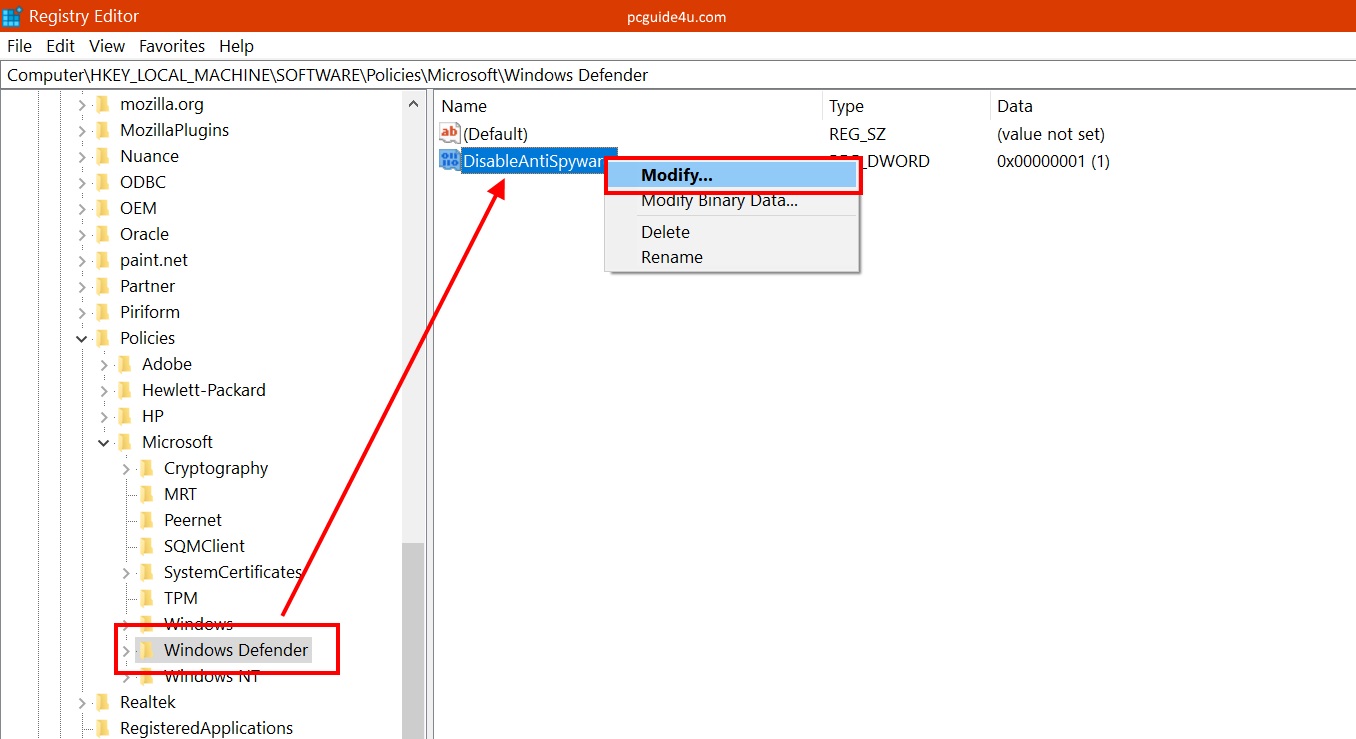Click the Hewlett-Packard folder icon
The width and height of the screenshot is (1356, 739).
coord(124,390)
